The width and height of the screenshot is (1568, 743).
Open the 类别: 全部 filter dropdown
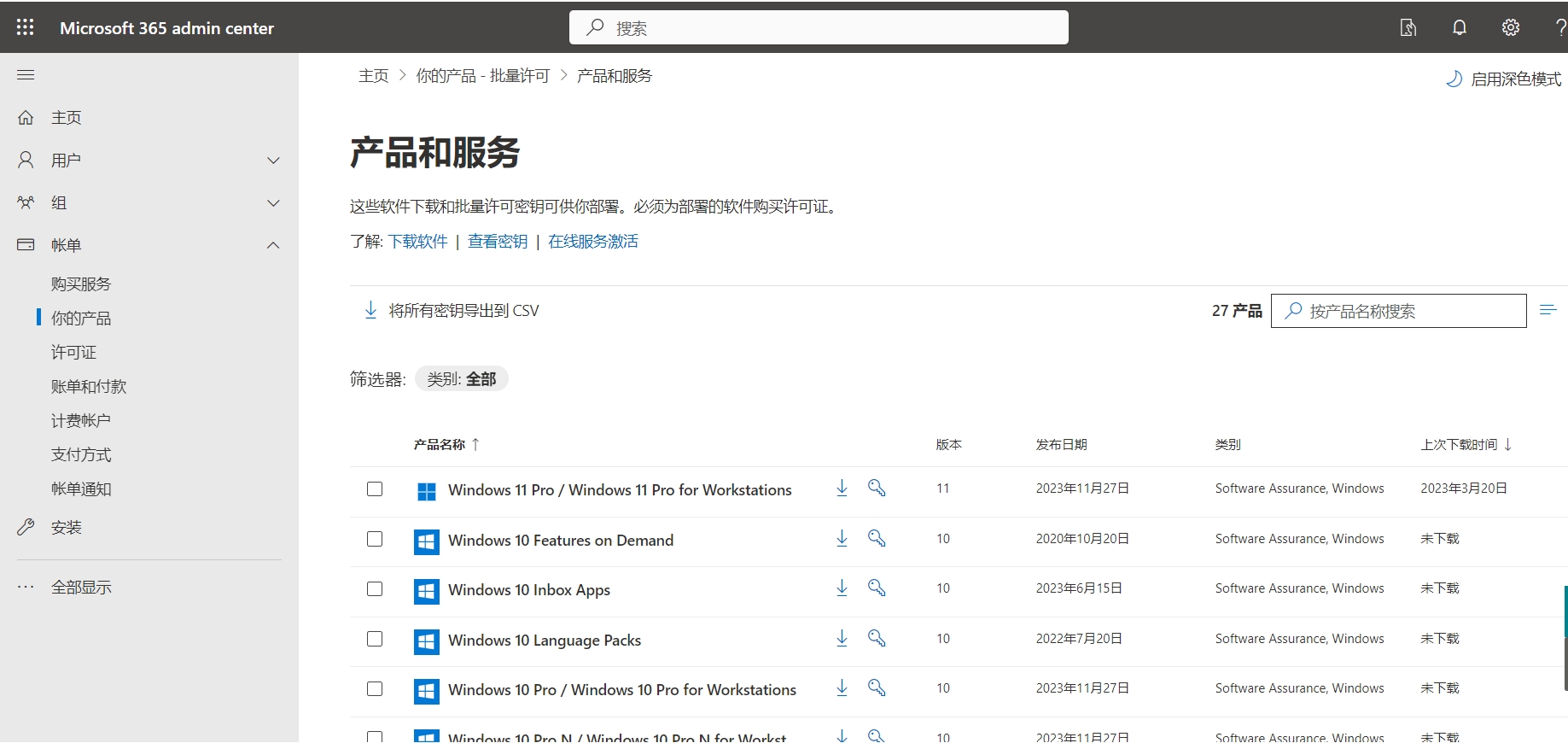[x=462, y=379]
